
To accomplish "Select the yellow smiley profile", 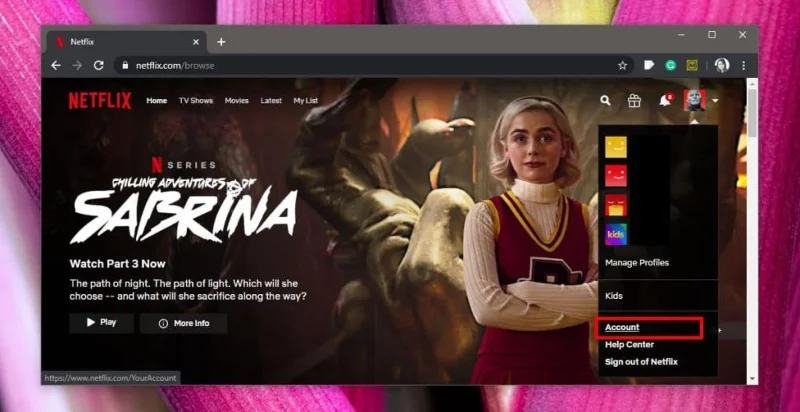I will (616, 147).
